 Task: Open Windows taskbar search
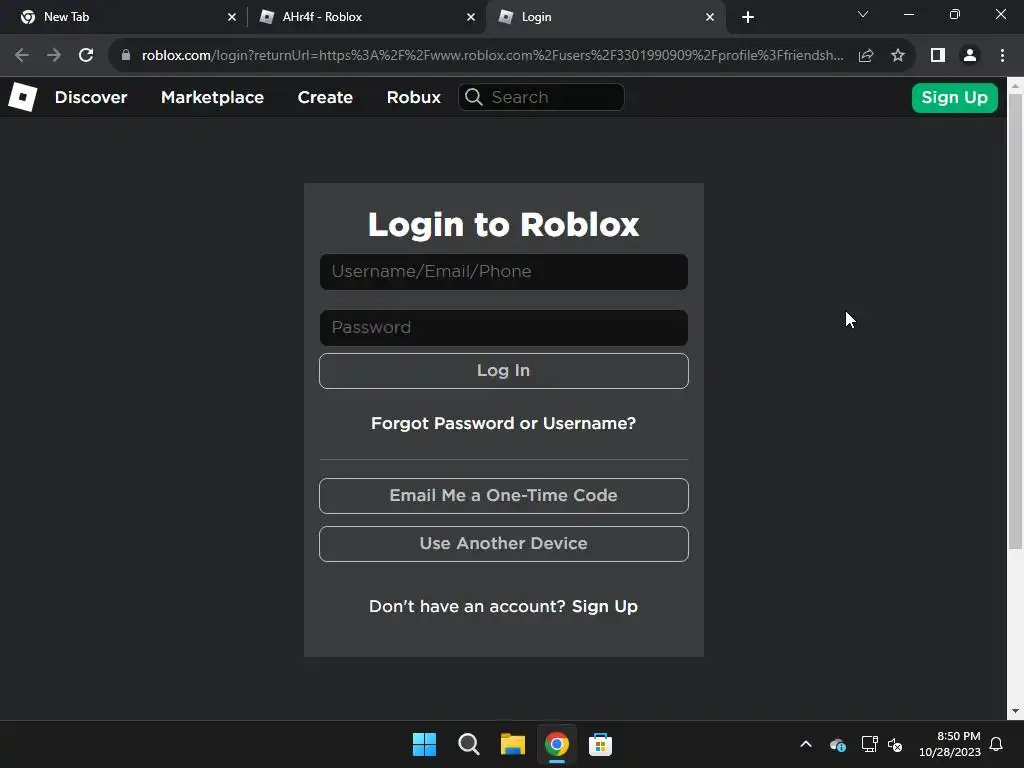[x=468, y=744]
